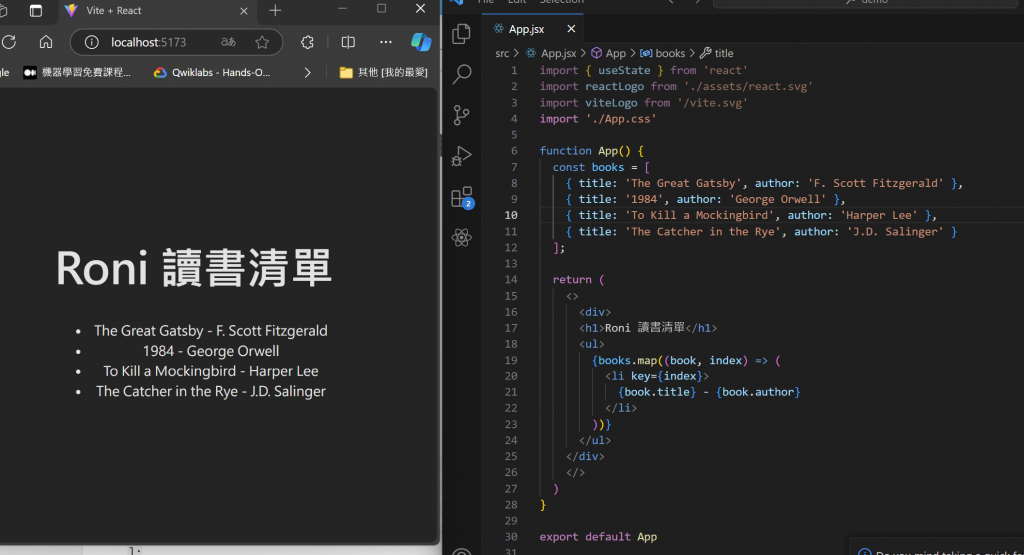Click the <h1> tag on line 17

pyautogui.click(x=592, y=328)
